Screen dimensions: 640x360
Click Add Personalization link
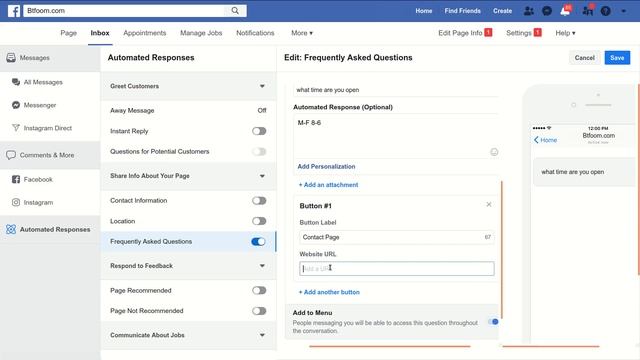[326, 167]
